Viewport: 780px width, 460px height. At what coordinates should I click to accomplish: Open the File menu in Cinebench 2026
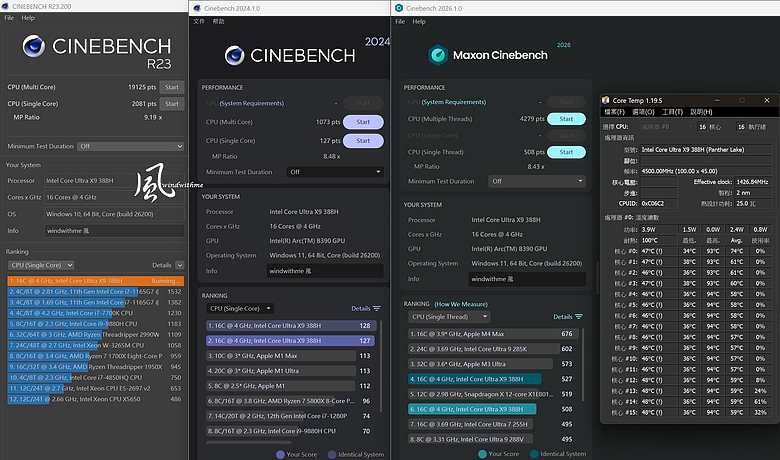pos(400,22)
